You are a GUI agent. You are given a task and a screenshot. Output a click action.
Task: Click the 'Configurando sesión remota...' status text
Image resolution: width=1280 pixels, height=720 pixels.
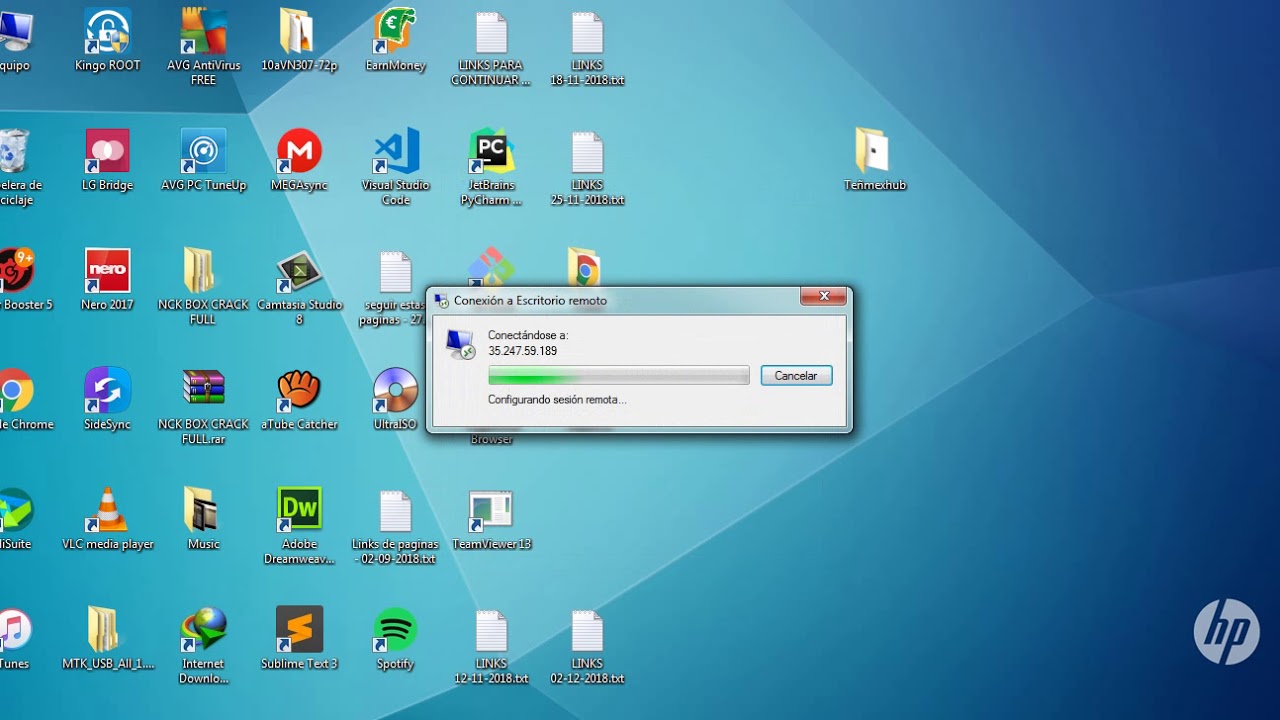557,399
